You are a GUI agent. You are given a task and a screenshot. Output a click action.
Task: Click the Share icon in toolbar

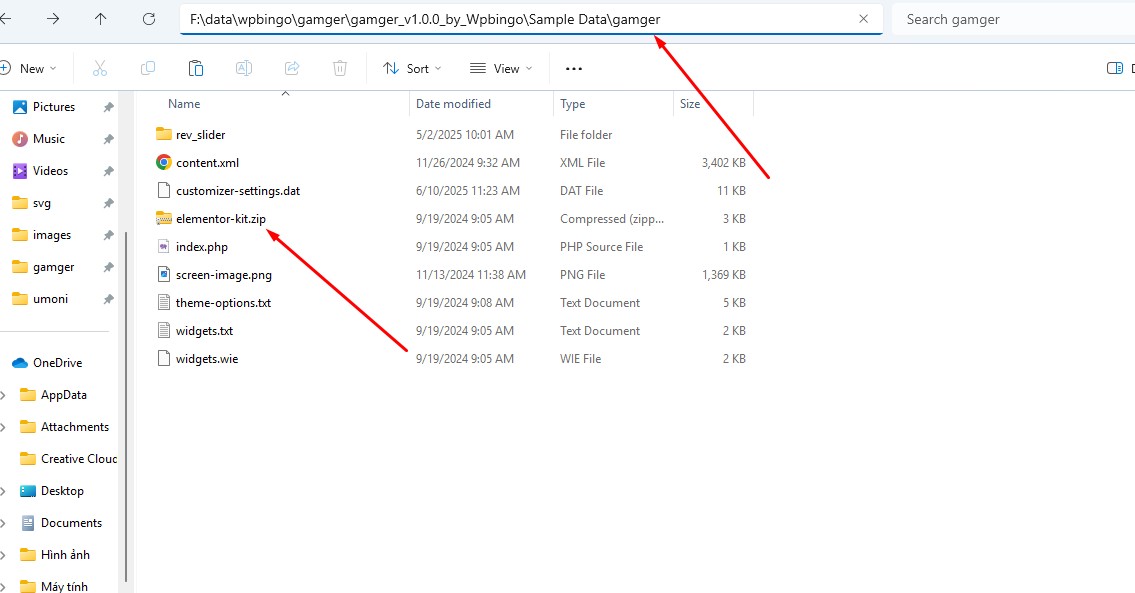pos(292,68)
